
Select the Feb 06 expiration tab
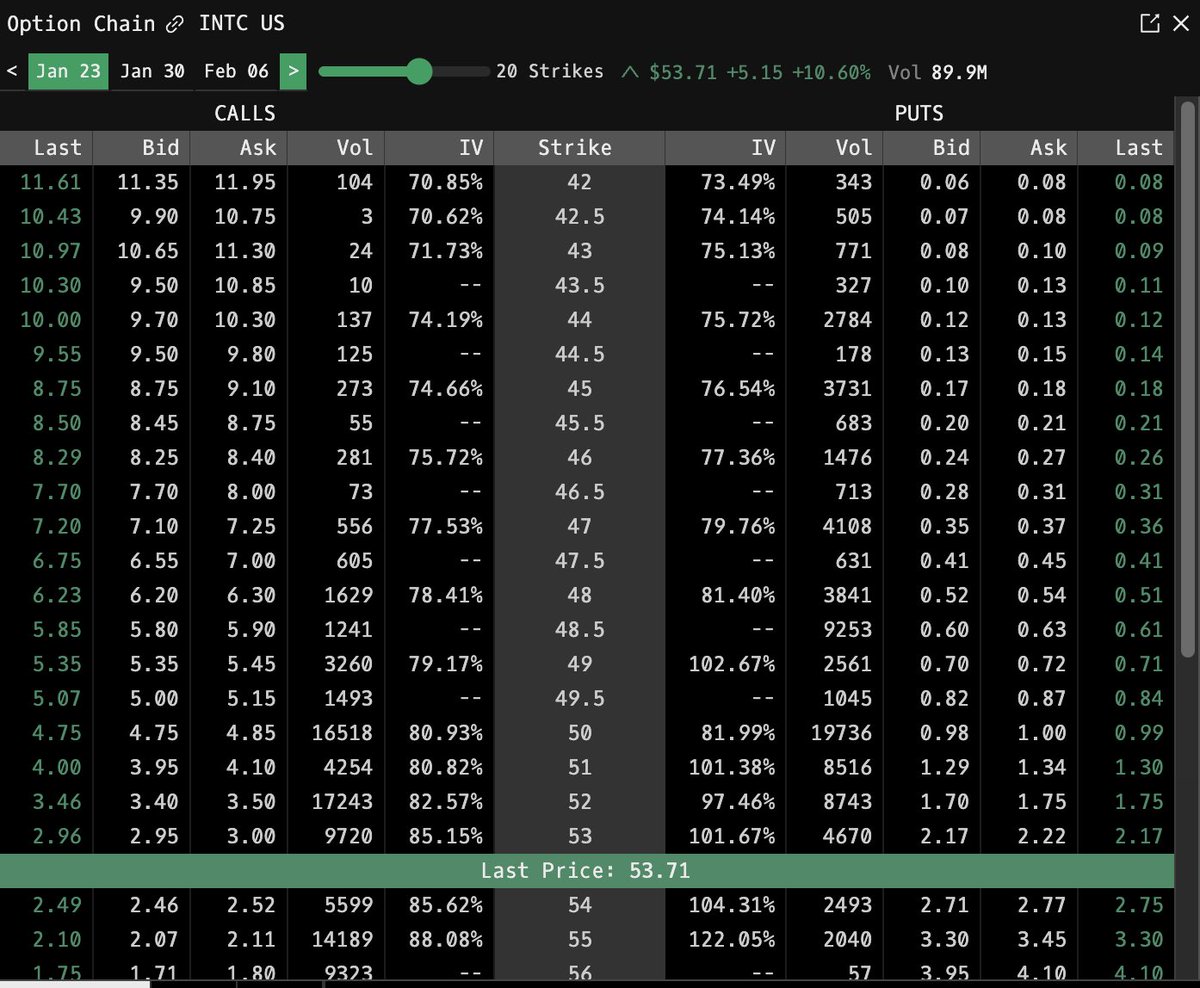236,71
